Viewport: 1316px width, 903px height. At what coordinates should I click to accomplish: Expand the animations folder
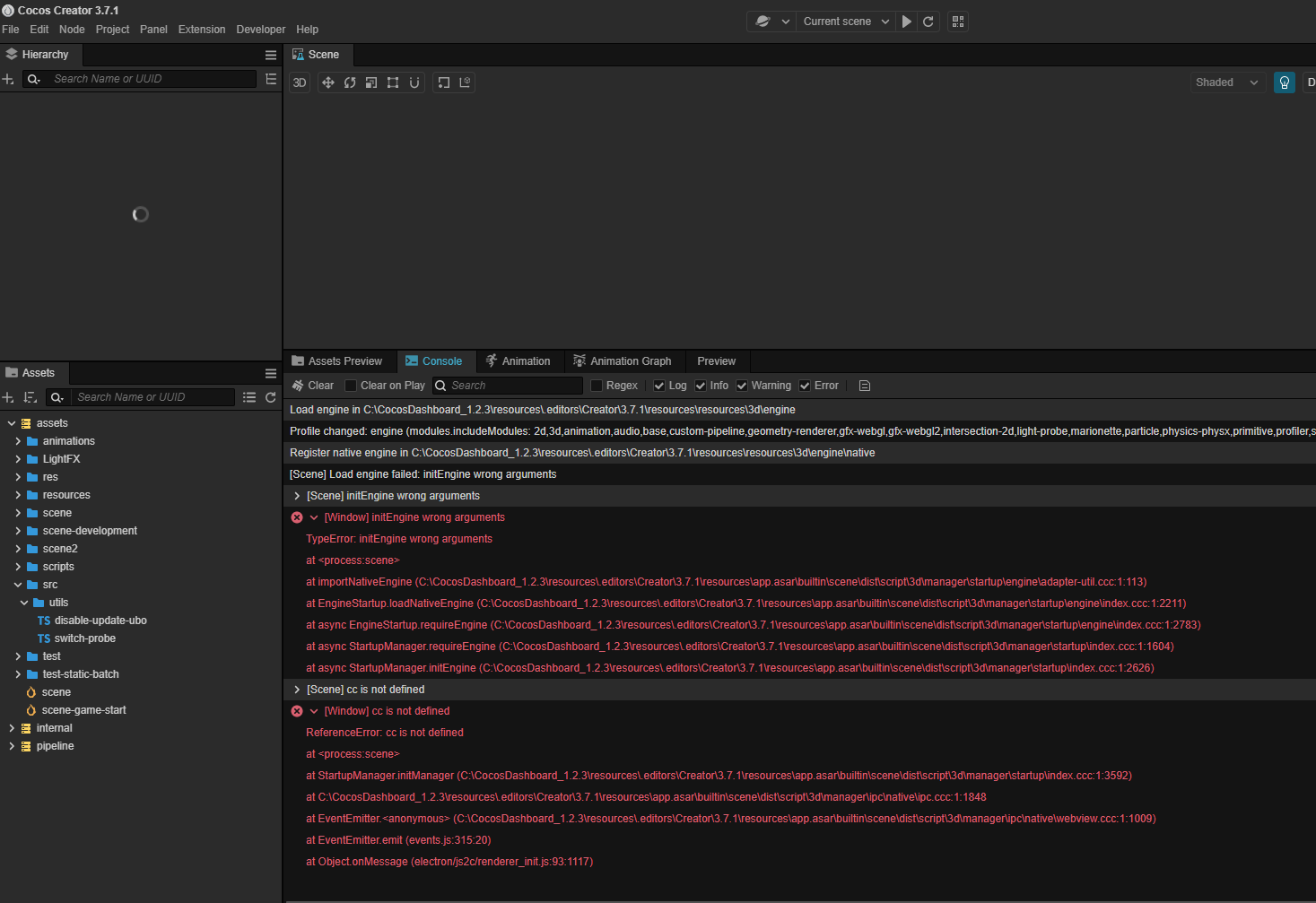18,441
